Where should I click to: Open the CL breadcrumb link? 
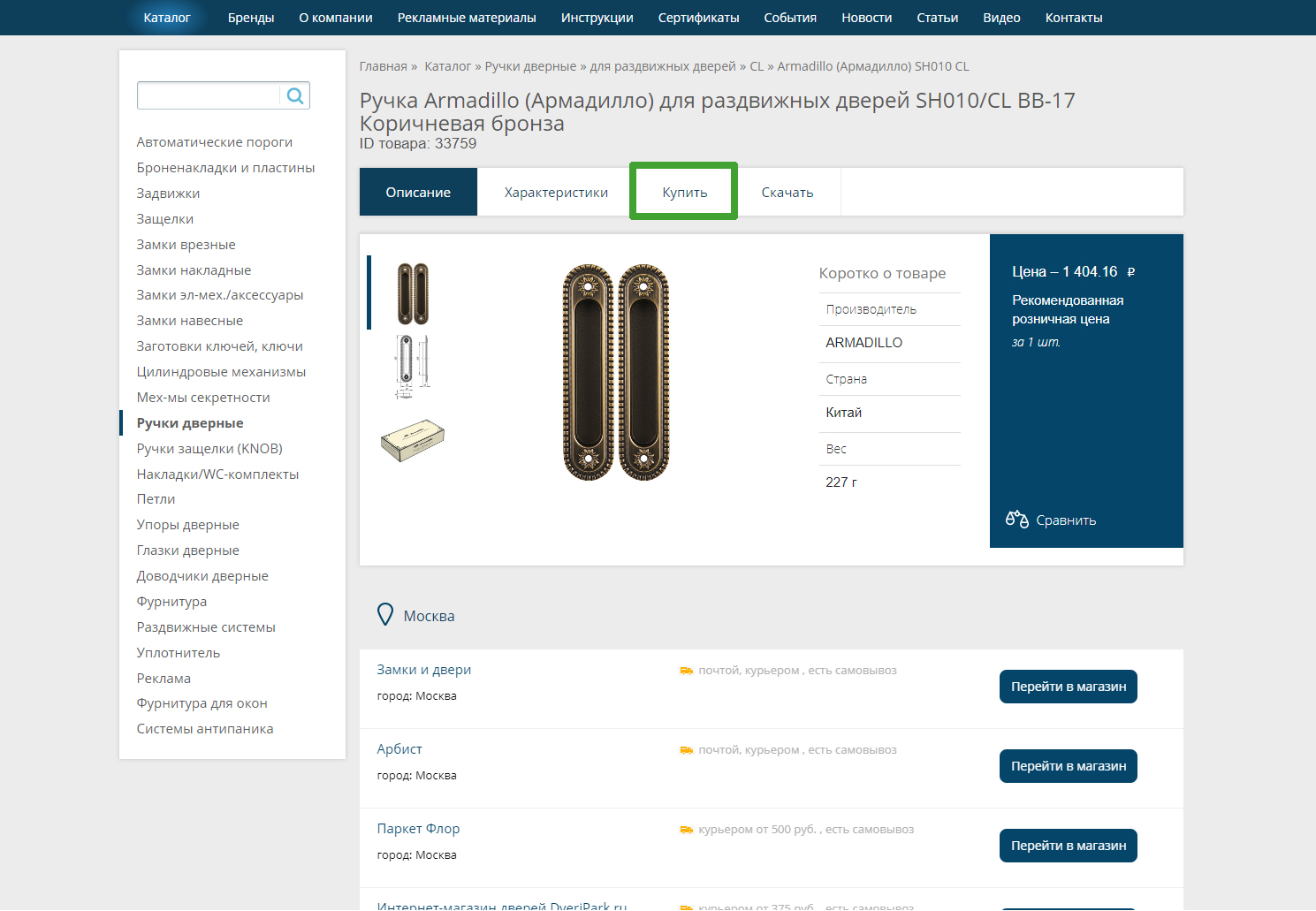757,66
